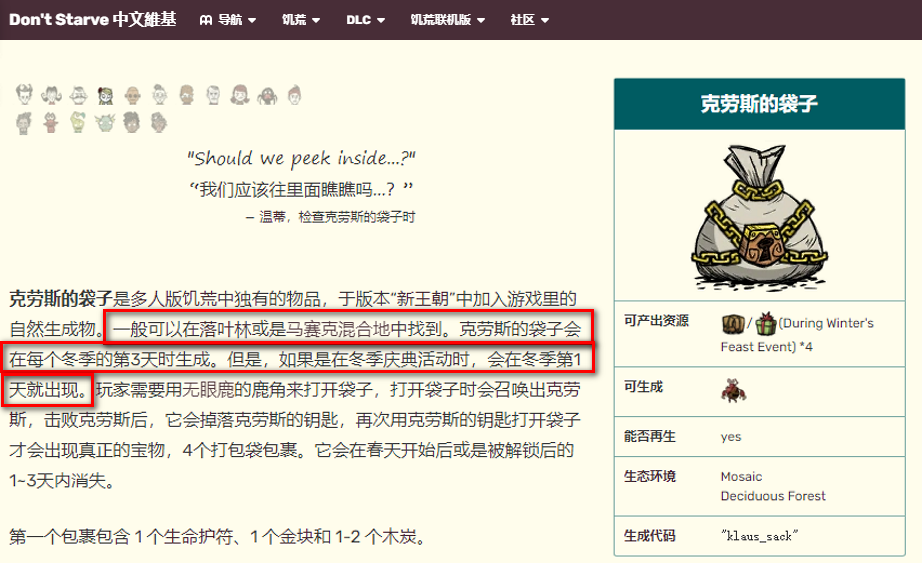Screen dimensions: 922x563
Task: Click the Deciduous Forest biome link
Action: pos(773,496)
